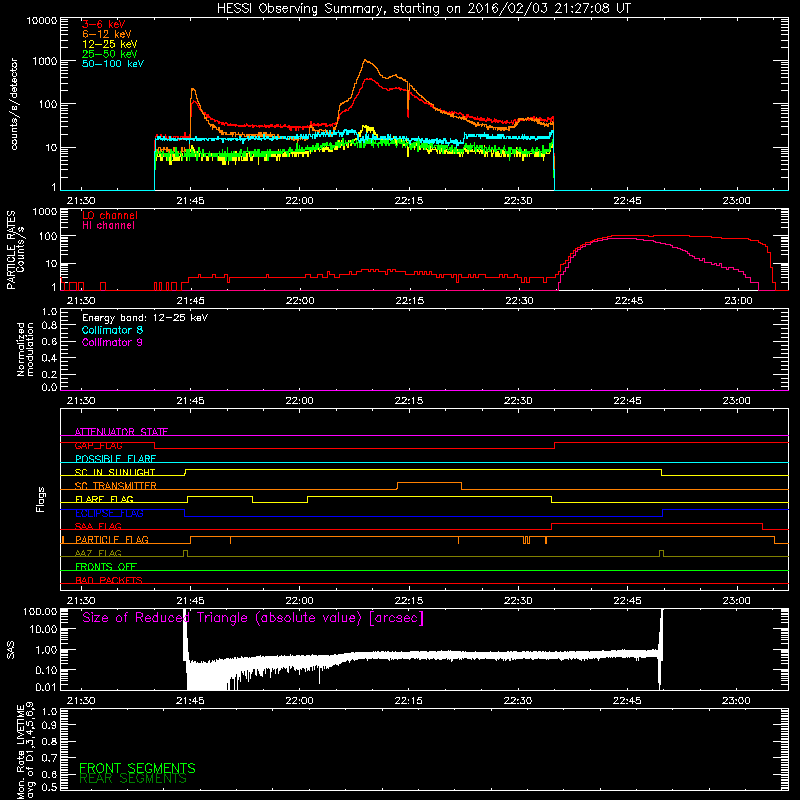Click the FRONTS_OFF flag label

click(x=106, y=566)
